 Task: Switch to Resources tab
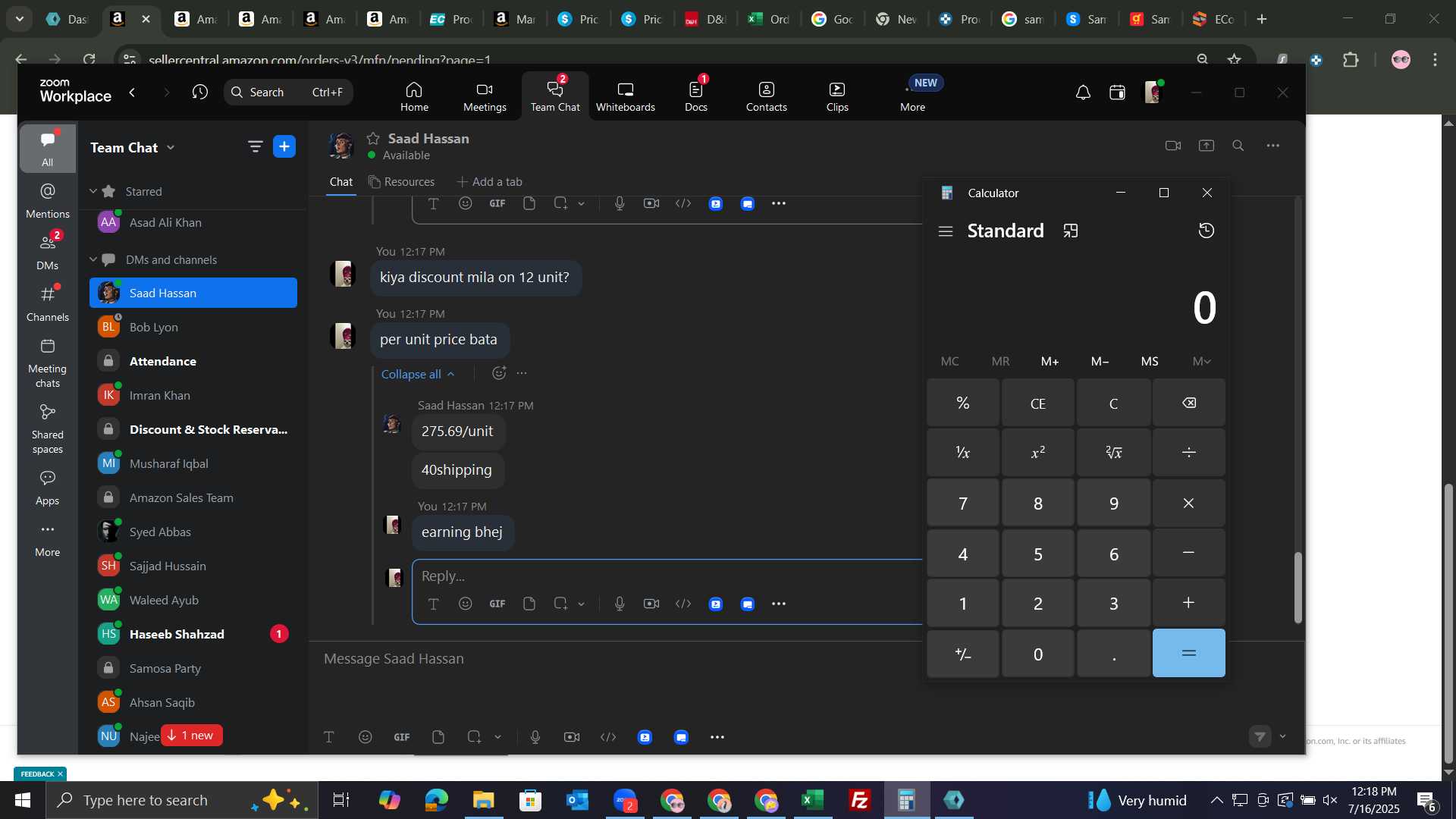click(x=401, y=182)
